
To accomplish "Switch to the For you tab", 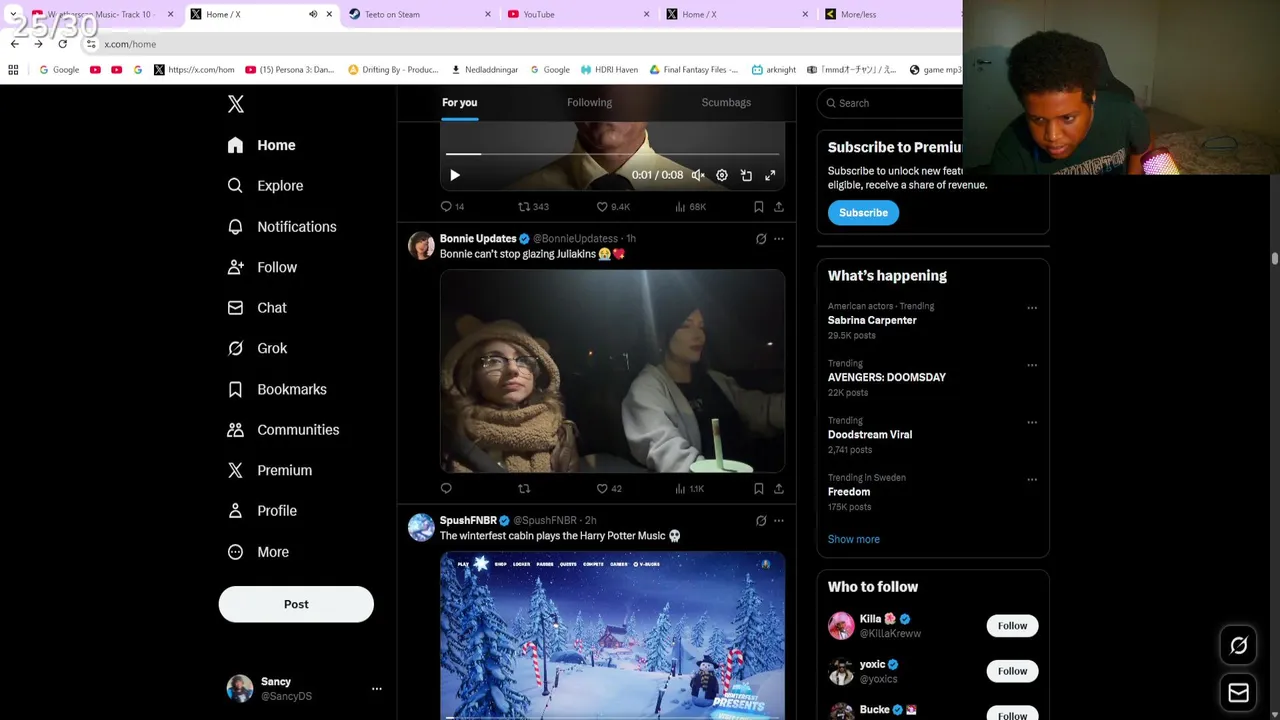I will [x=460, y=102].
